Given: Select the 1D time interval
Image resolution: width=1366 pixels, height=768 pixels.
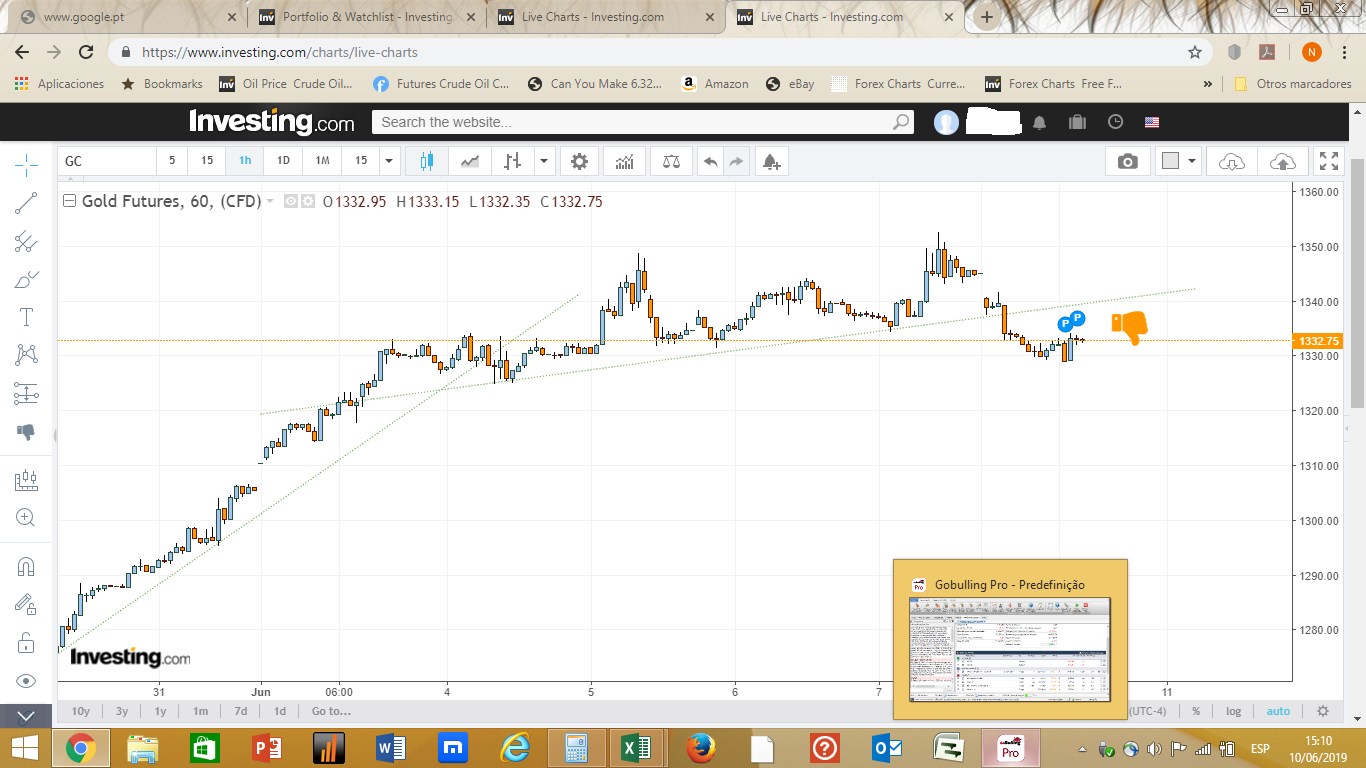Looking at the screenshot, I should (x=283, y=161).
